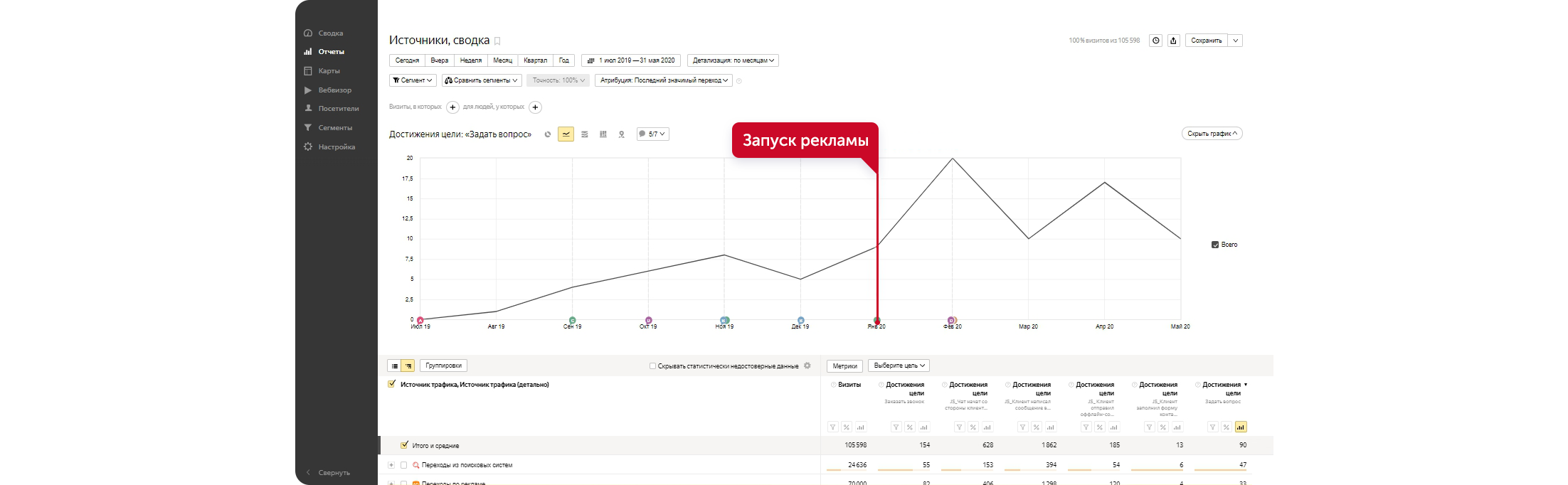Click the Сохранить button
The image size is (1568, 485).
point(1207,41)
